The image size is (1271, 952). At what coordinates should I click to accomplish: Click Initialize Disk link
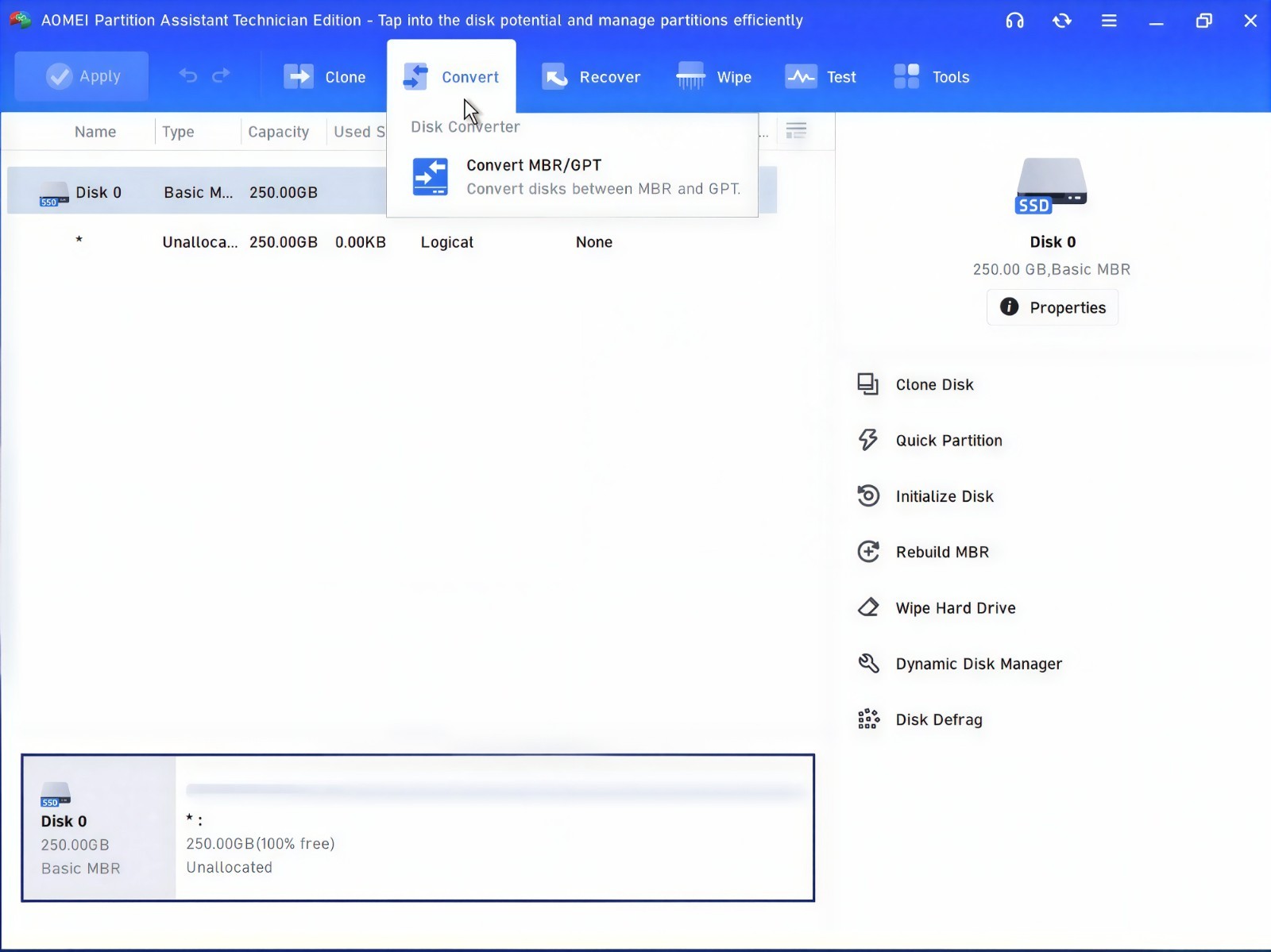pyautogui.click(x=945, y=496)
